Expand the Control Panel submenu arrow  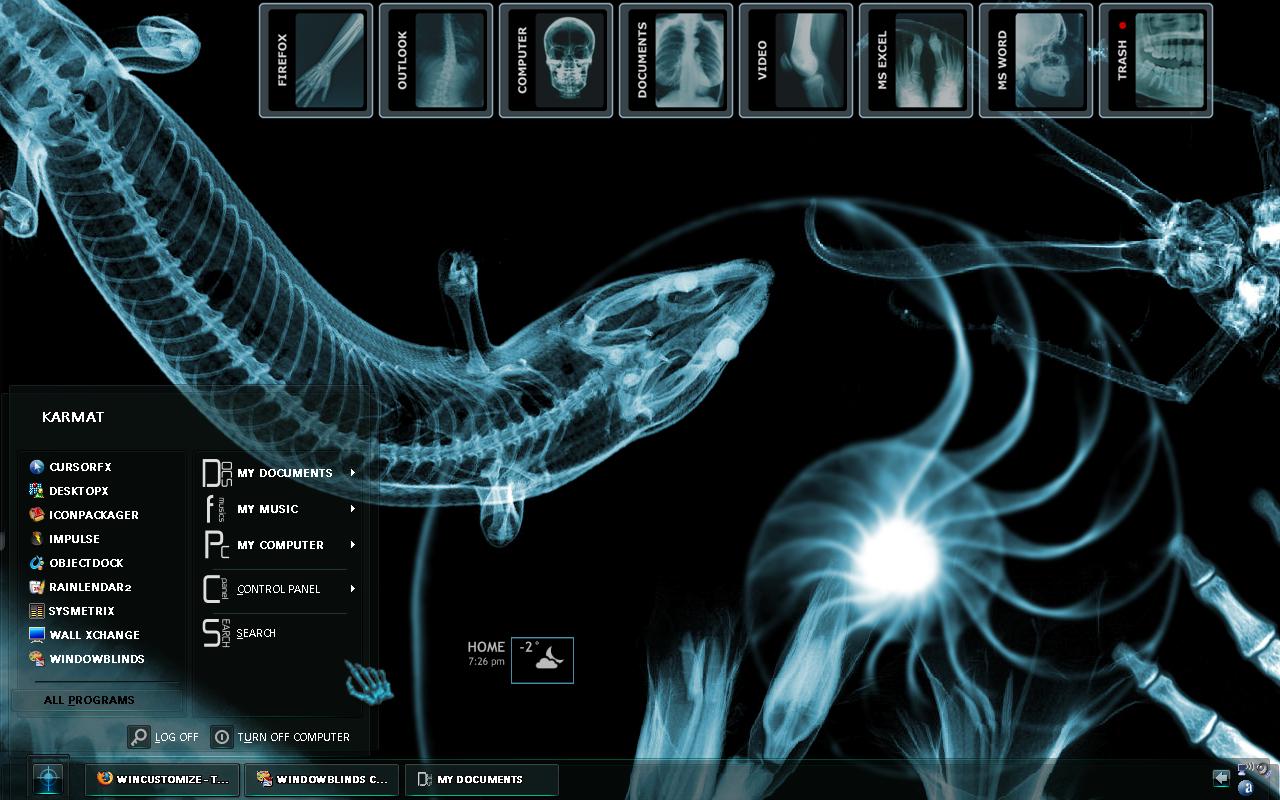(x=353, y=589)
